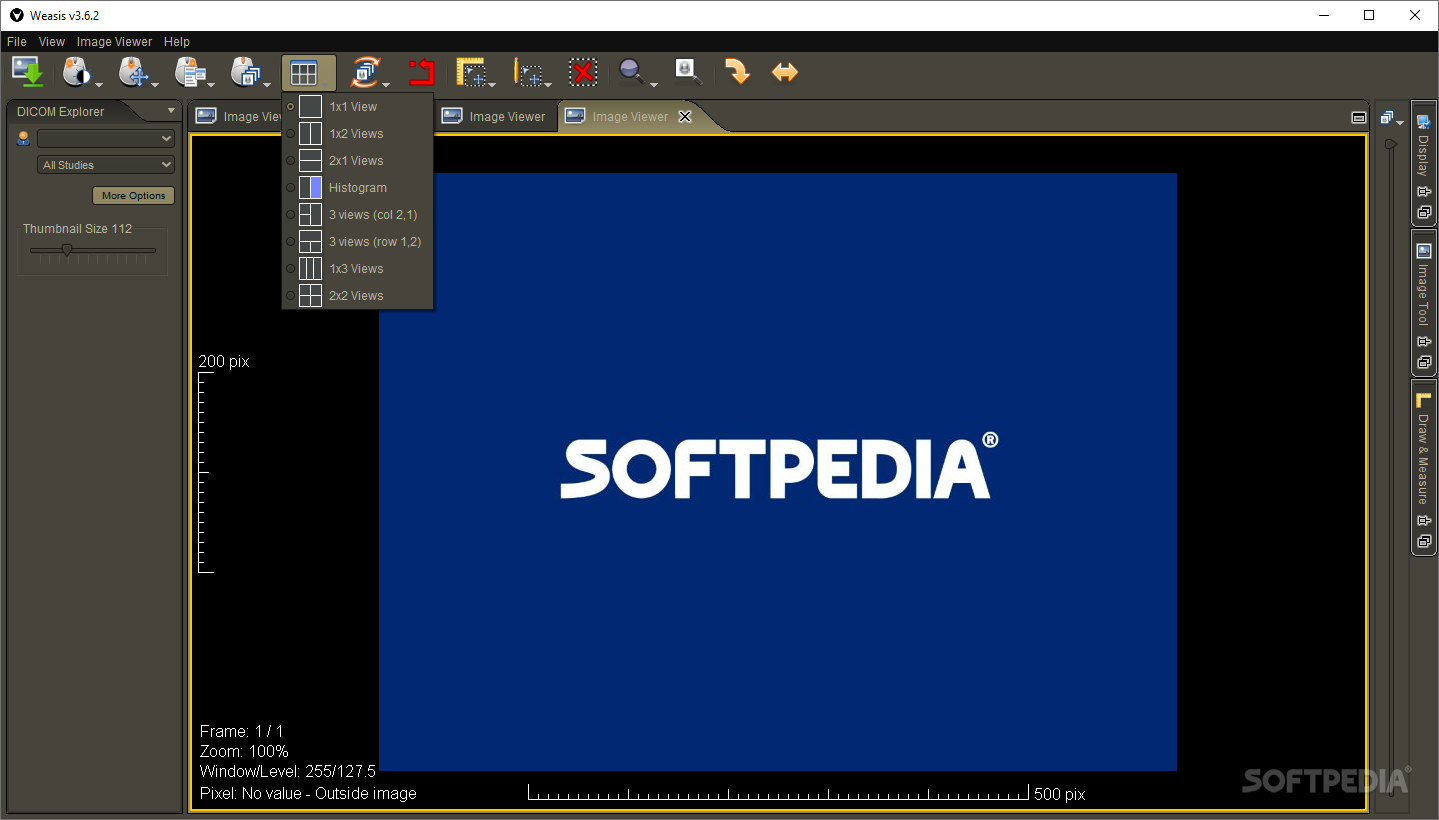The width and height of the screenshot is (1439, 820).
Task: Open the Image Tool side panel label
Action: (1423, 295)
